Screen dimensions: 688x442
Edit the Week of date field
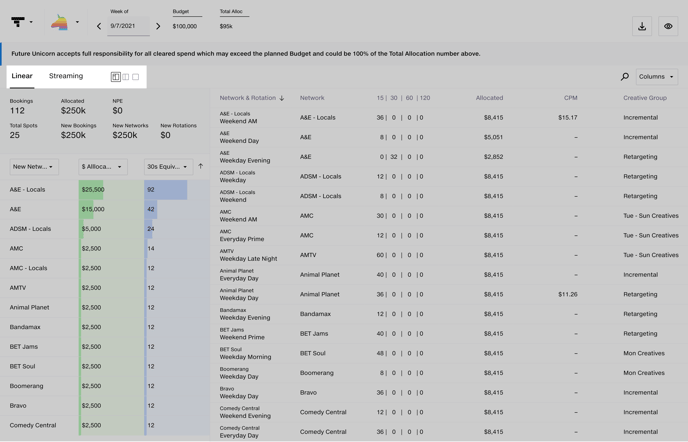(x=128, y=26)
